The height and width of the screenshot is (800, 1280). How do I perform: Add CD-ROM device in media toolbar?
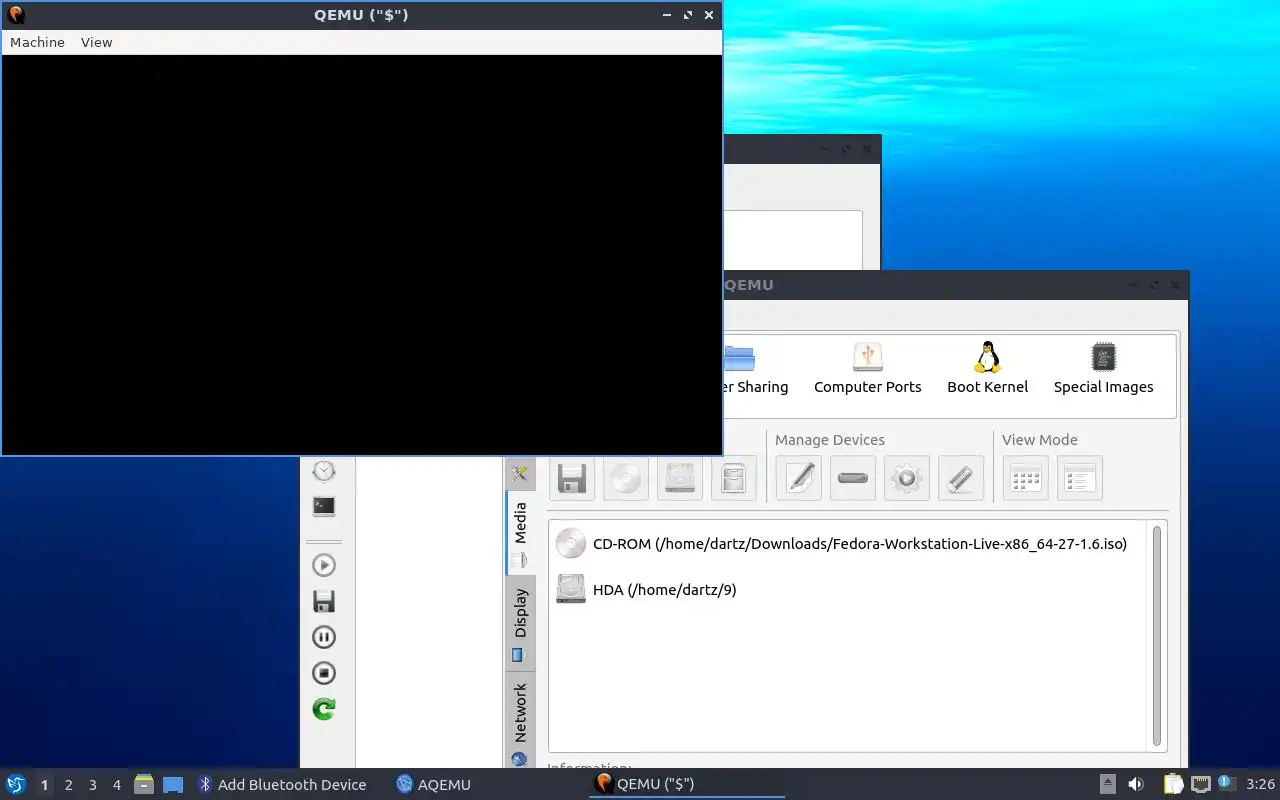pos(626,478)
